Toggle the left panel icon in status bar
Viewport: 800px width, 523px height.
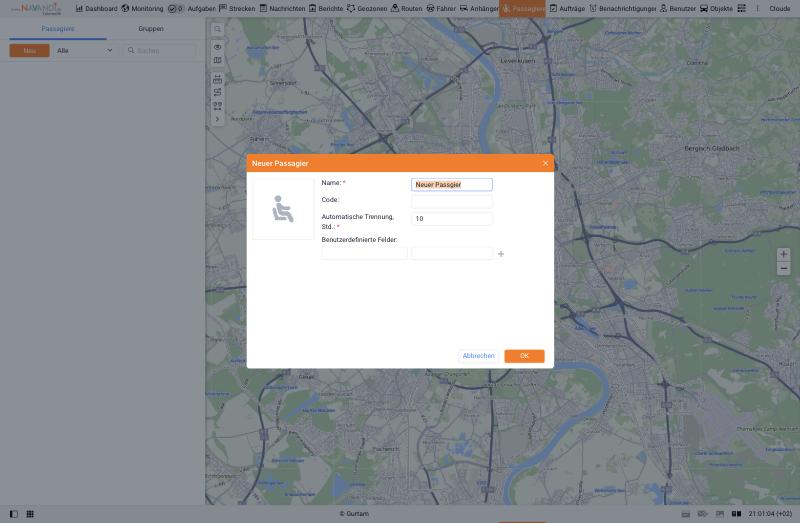click(x=14, y=514)
